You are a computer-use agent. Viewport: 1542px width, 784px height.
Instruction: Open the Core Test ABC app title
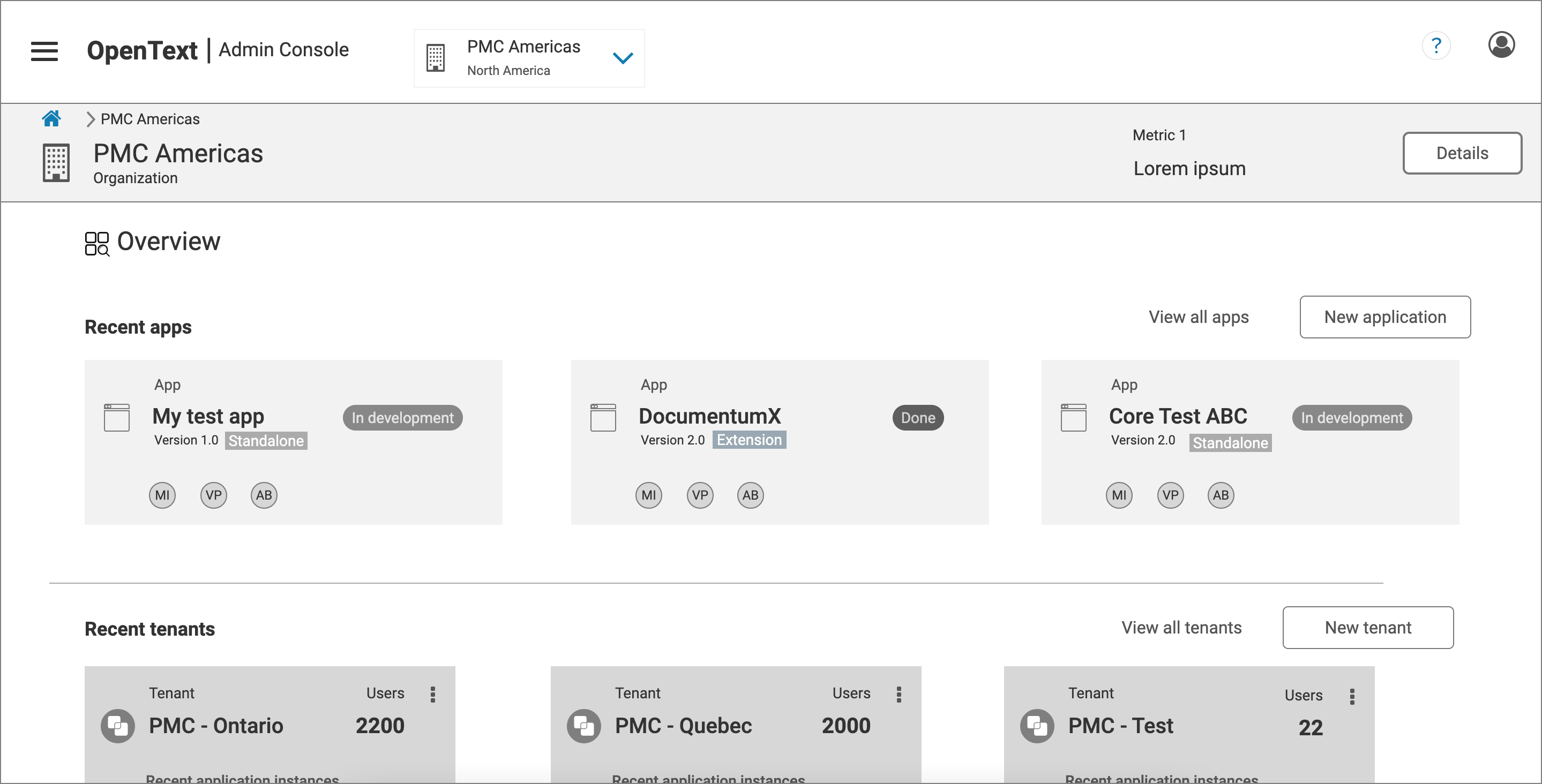point(1178,416)
